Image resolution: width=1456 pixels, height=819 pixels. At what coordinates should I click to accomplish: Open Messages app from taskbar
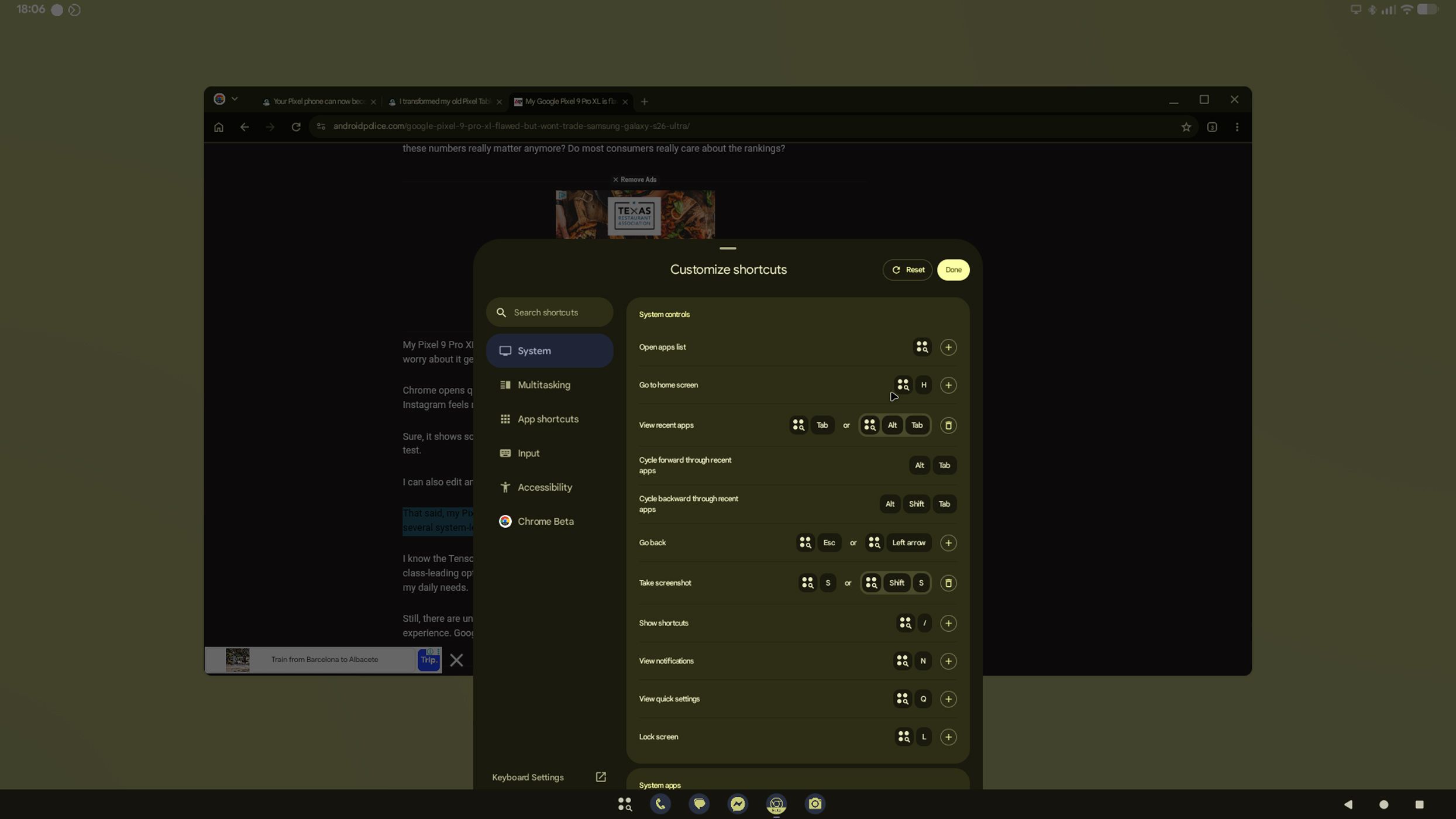(x=698, y=805)
